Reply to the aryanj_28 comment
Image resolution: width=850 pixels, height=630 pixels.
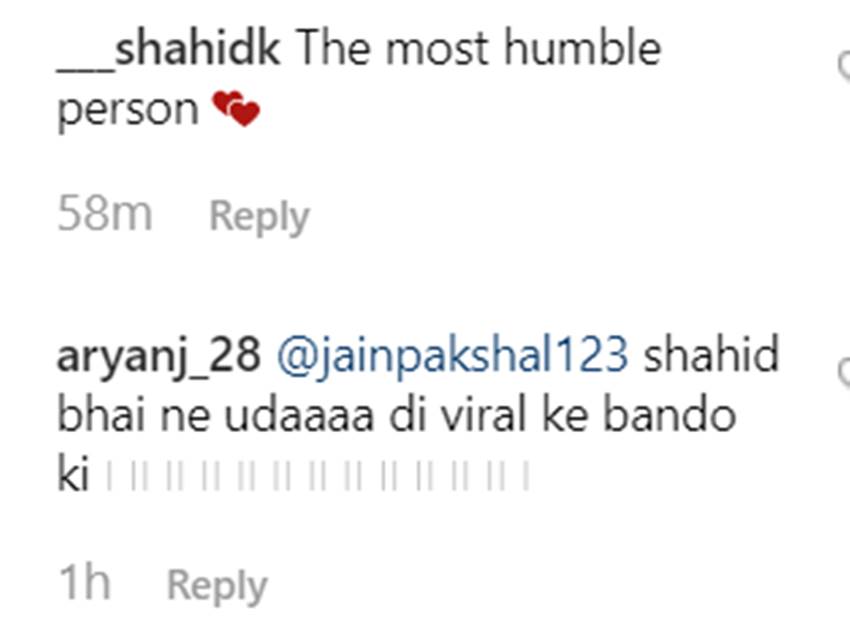(217, 587)
